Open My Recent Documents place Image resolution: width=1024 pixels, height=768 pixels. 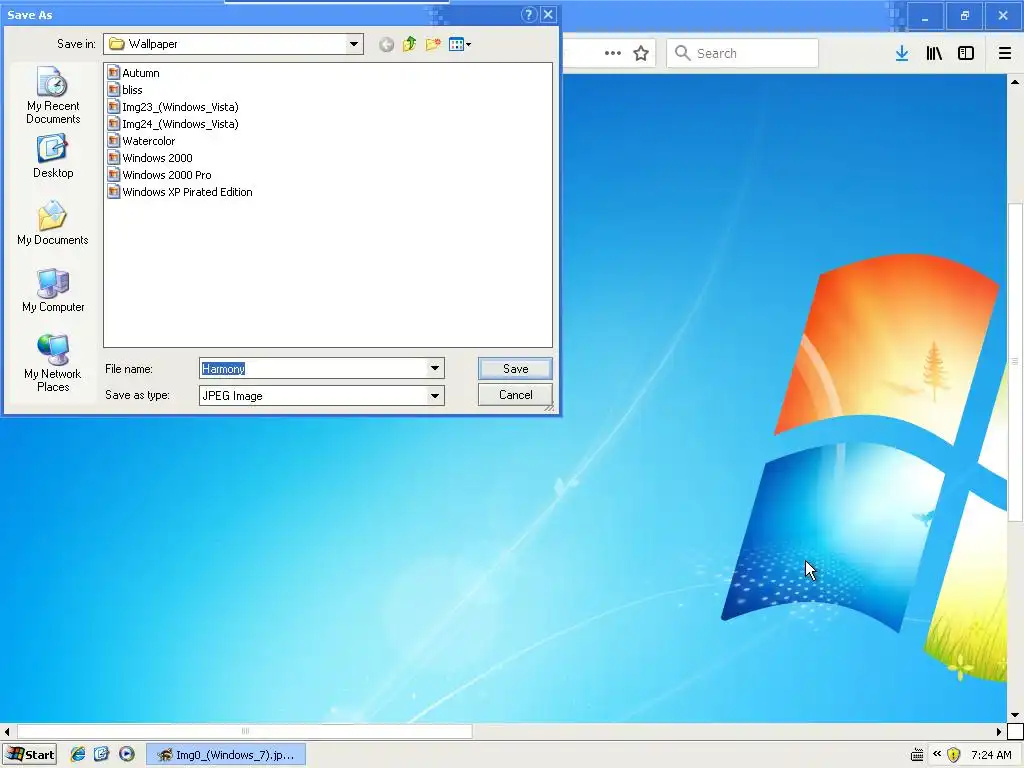tap(53, 96)
